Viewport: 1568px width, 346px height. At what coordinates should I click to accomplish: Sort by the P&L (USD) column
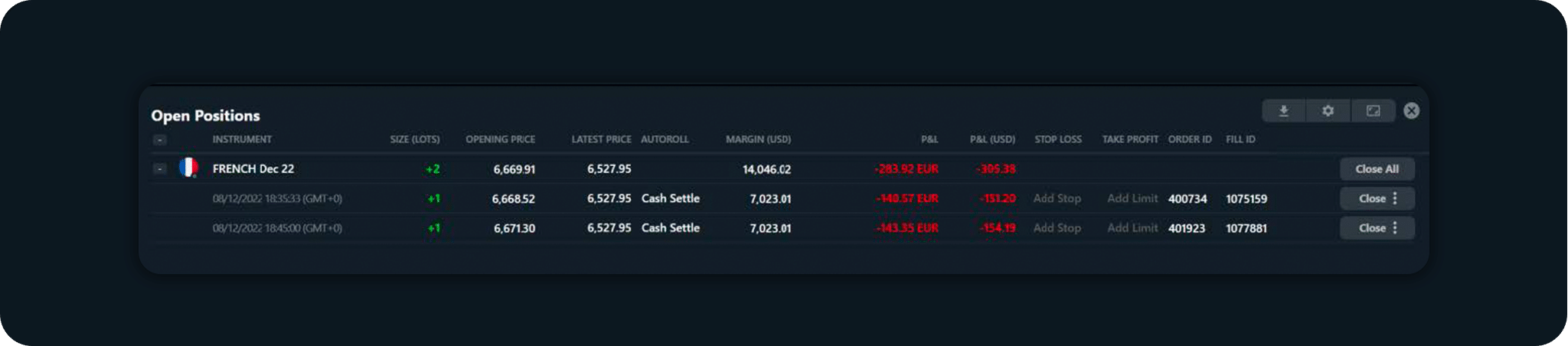pos(992,139)
